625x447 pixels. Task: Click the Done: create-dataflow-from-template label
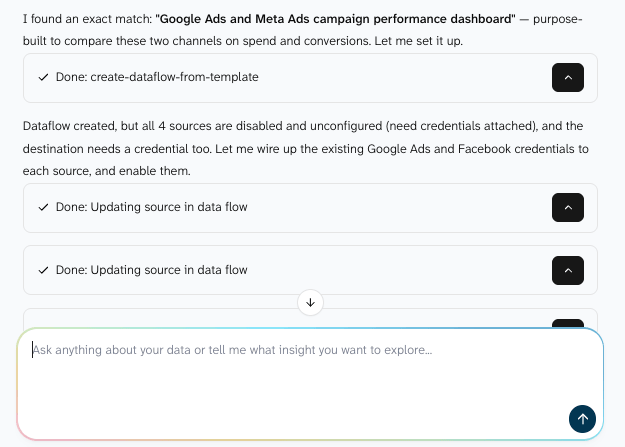[x=157, y=77]
